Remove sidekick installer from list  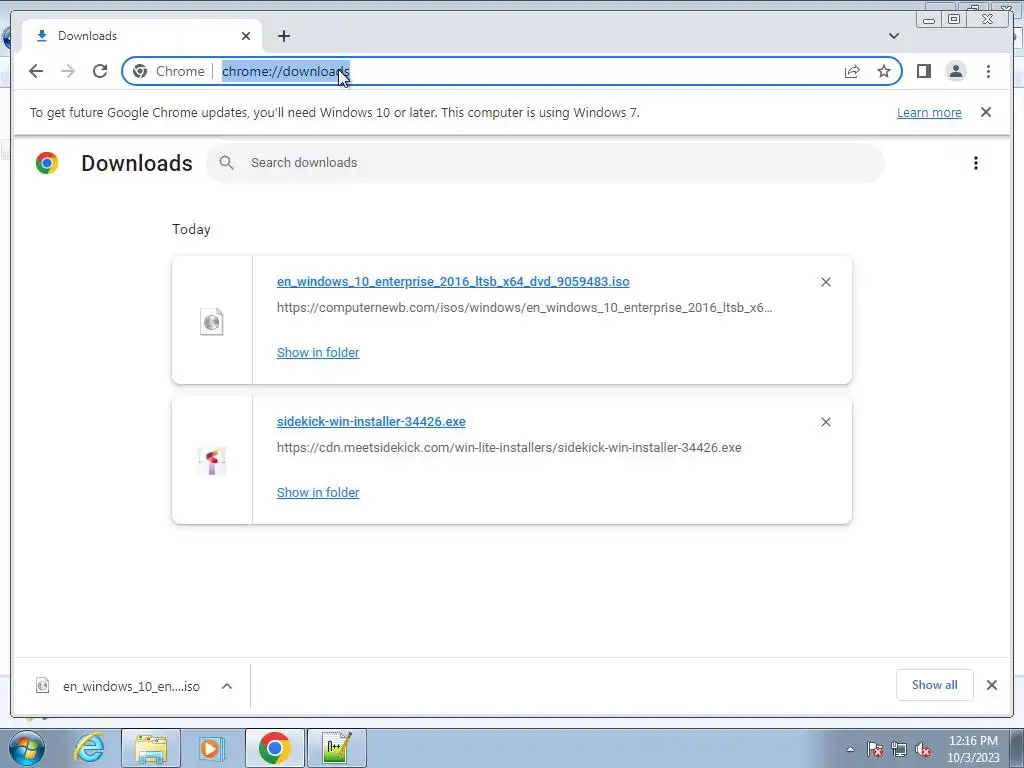pos(825,422)
